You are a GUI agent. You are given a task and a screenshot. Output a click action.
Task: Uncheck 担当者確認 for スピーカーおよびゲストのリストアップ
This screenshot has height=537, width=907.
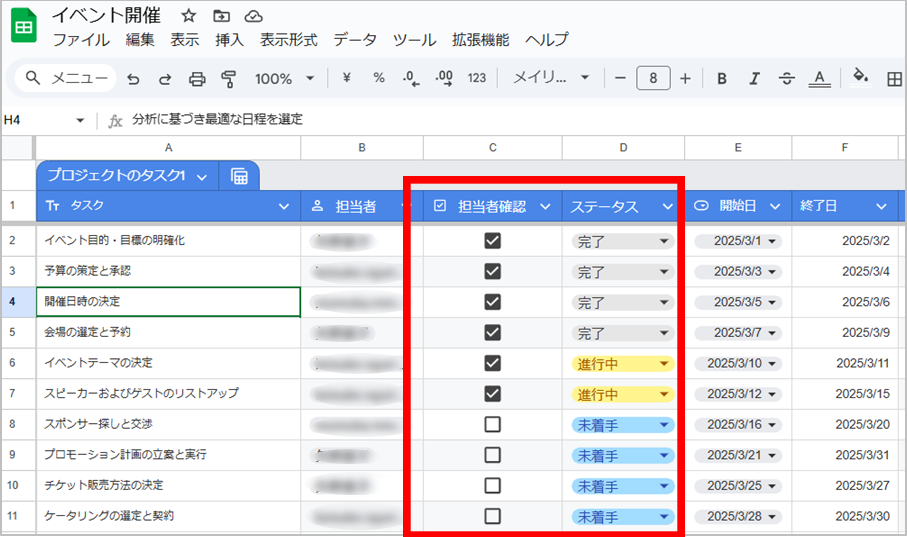492,394
